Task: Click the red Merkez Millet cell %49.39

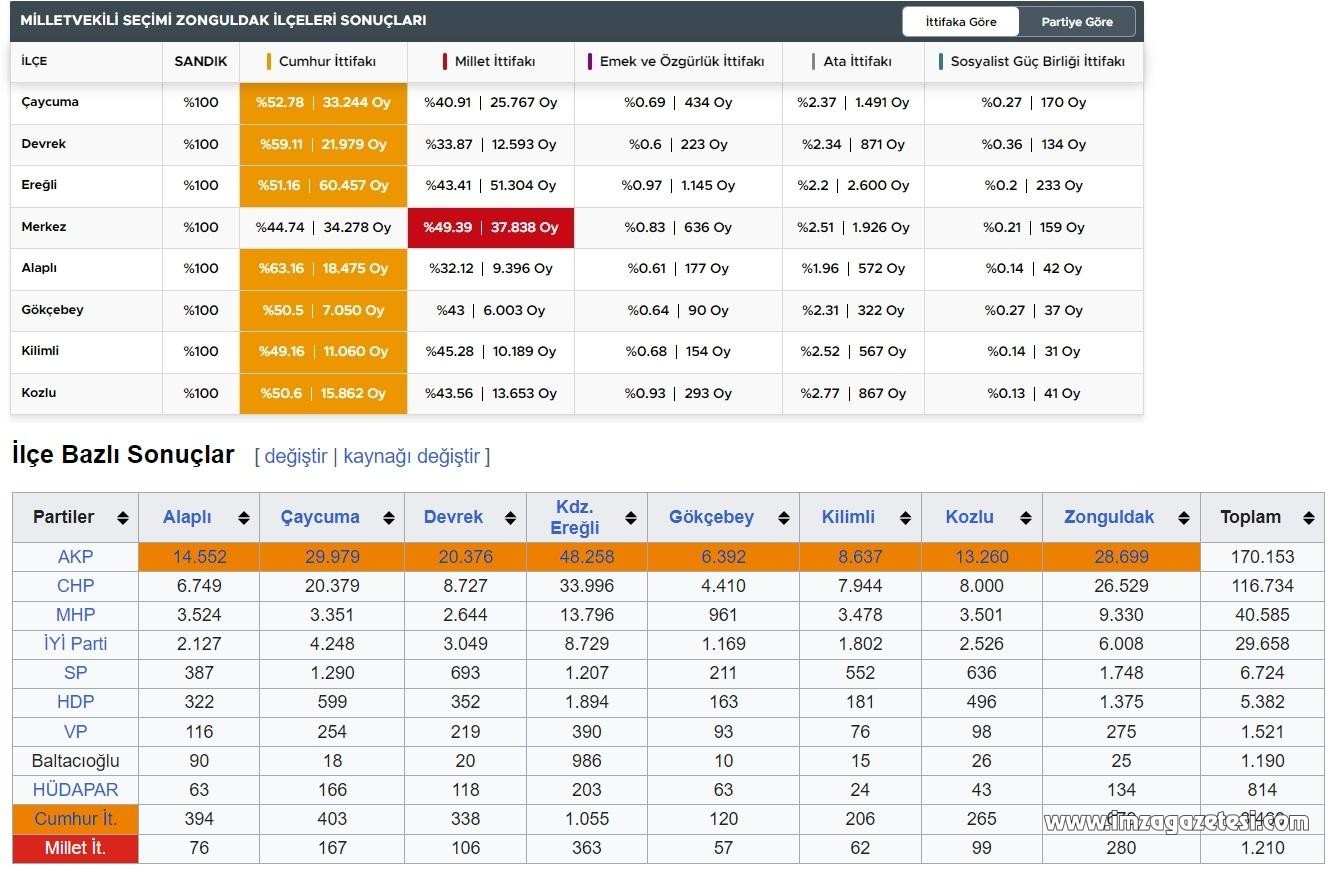Action: click(491, 227)
